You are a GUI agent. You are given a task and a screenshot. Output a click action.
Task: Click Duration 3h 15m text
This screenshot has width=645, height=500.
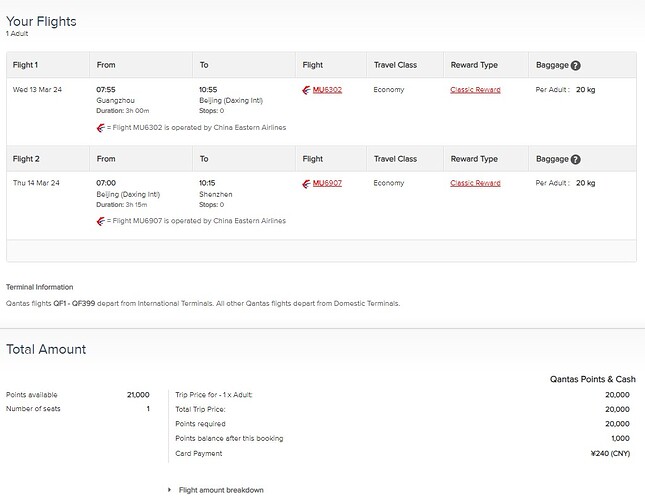click(x=122, y=204)
